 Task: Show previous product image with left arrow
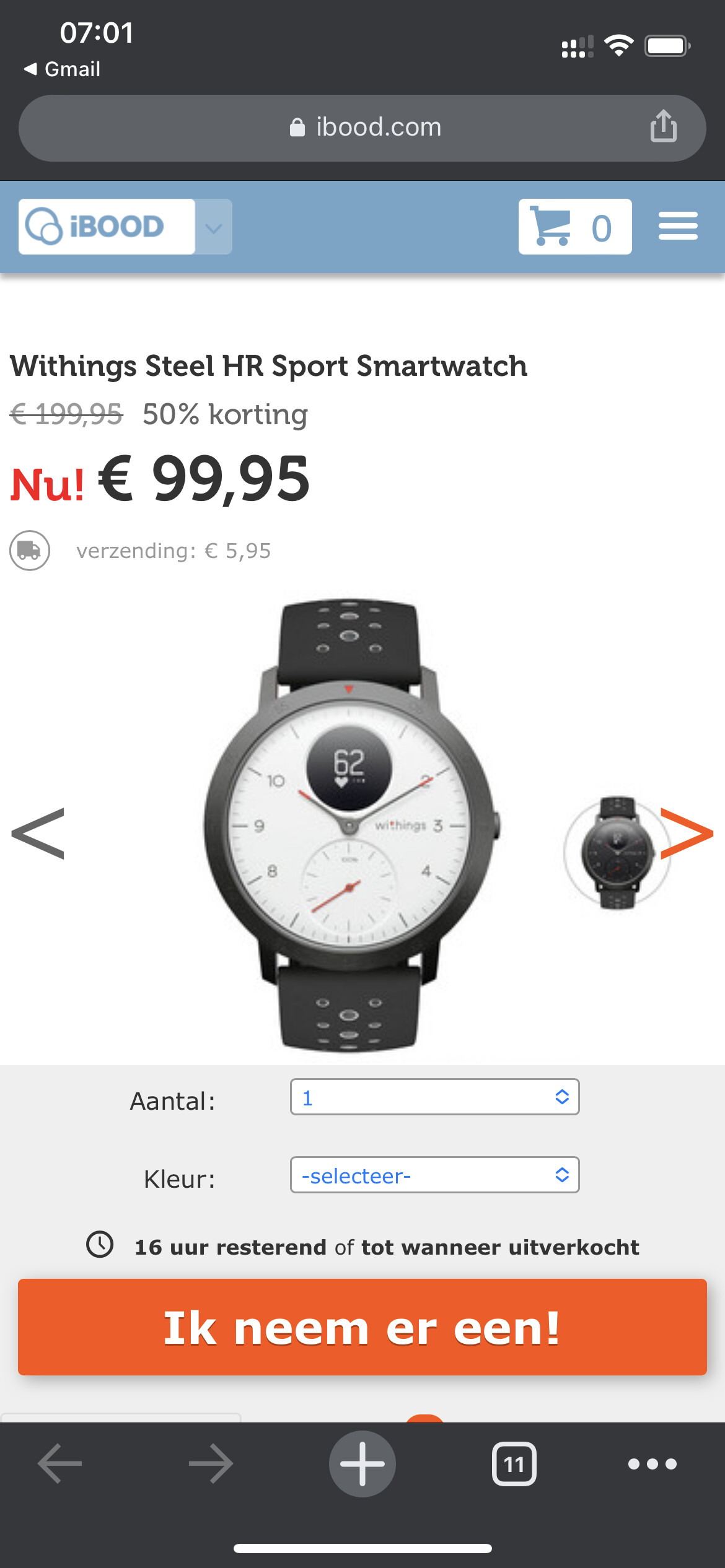point(38,834)
